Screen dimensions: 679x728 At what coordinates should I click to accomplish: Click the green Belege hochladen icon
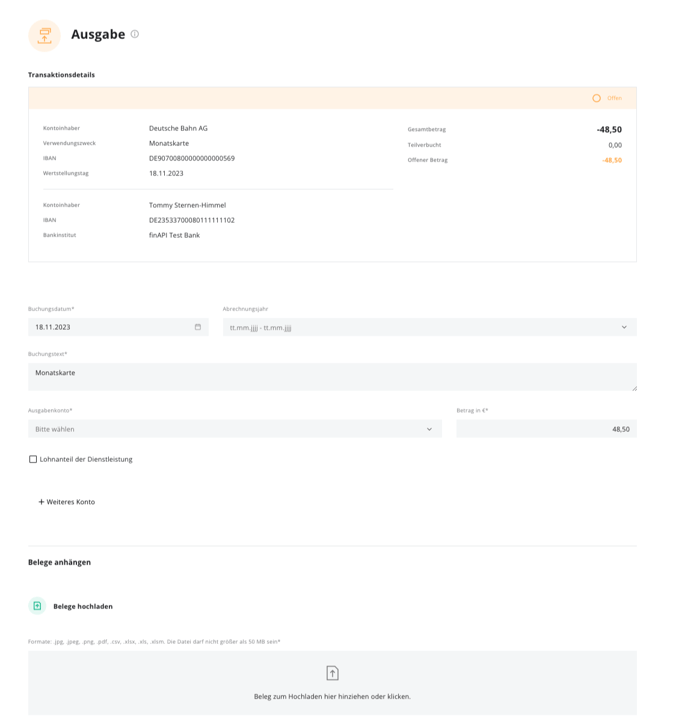click(x=37, y=606)
